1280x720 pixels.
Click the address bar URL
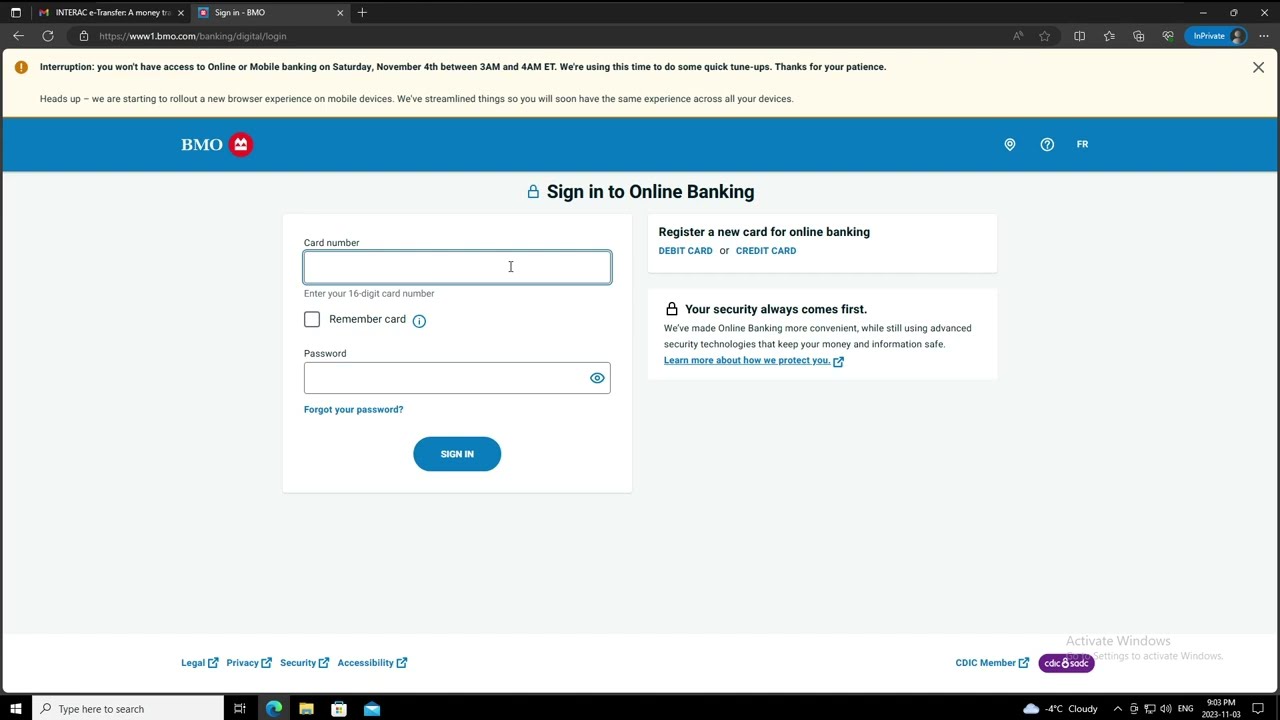(x=193, y=36)
